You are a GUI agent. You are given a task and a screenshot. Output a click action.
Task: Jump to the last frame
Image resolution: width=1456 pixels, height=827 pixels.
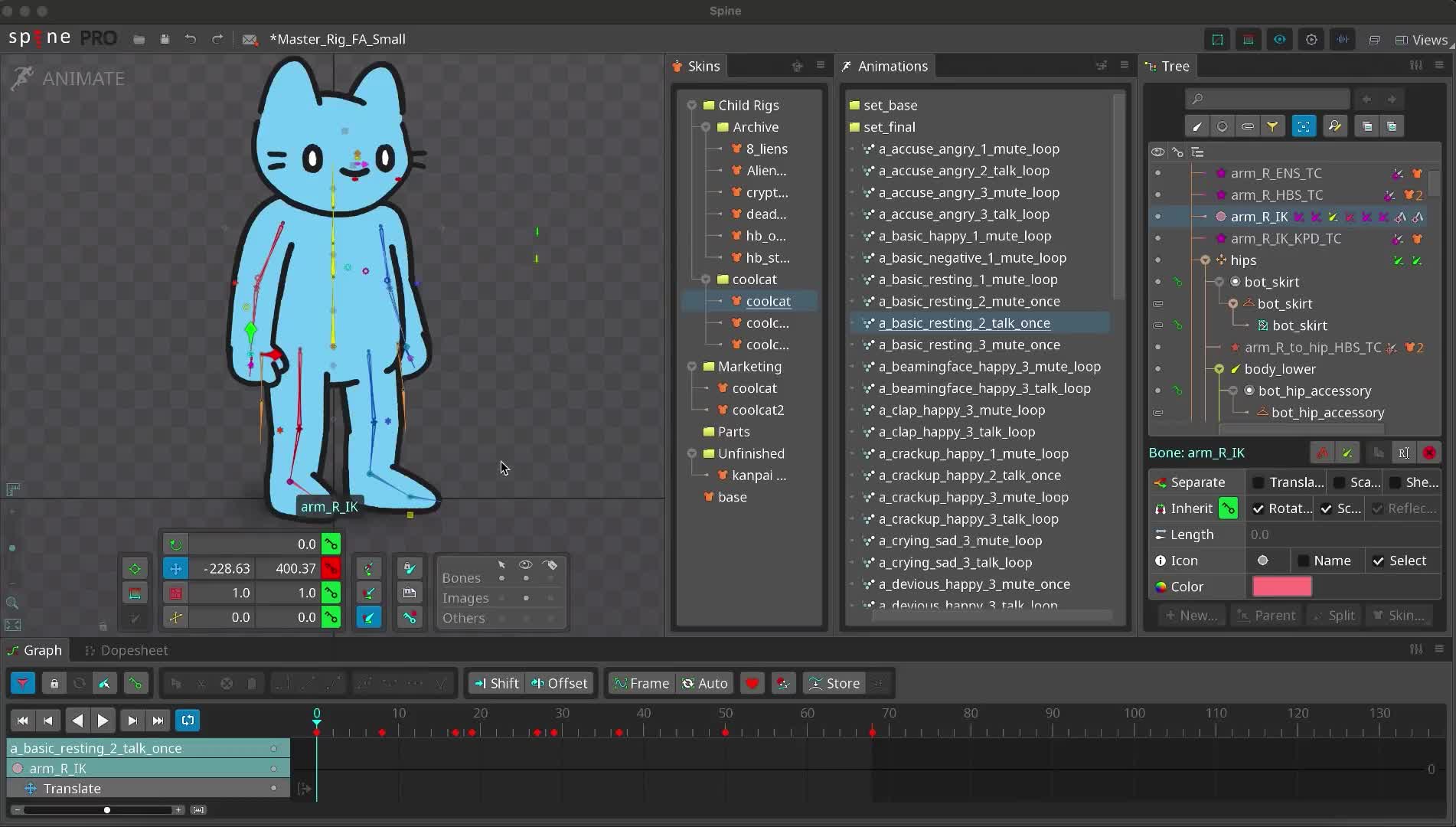158,721
